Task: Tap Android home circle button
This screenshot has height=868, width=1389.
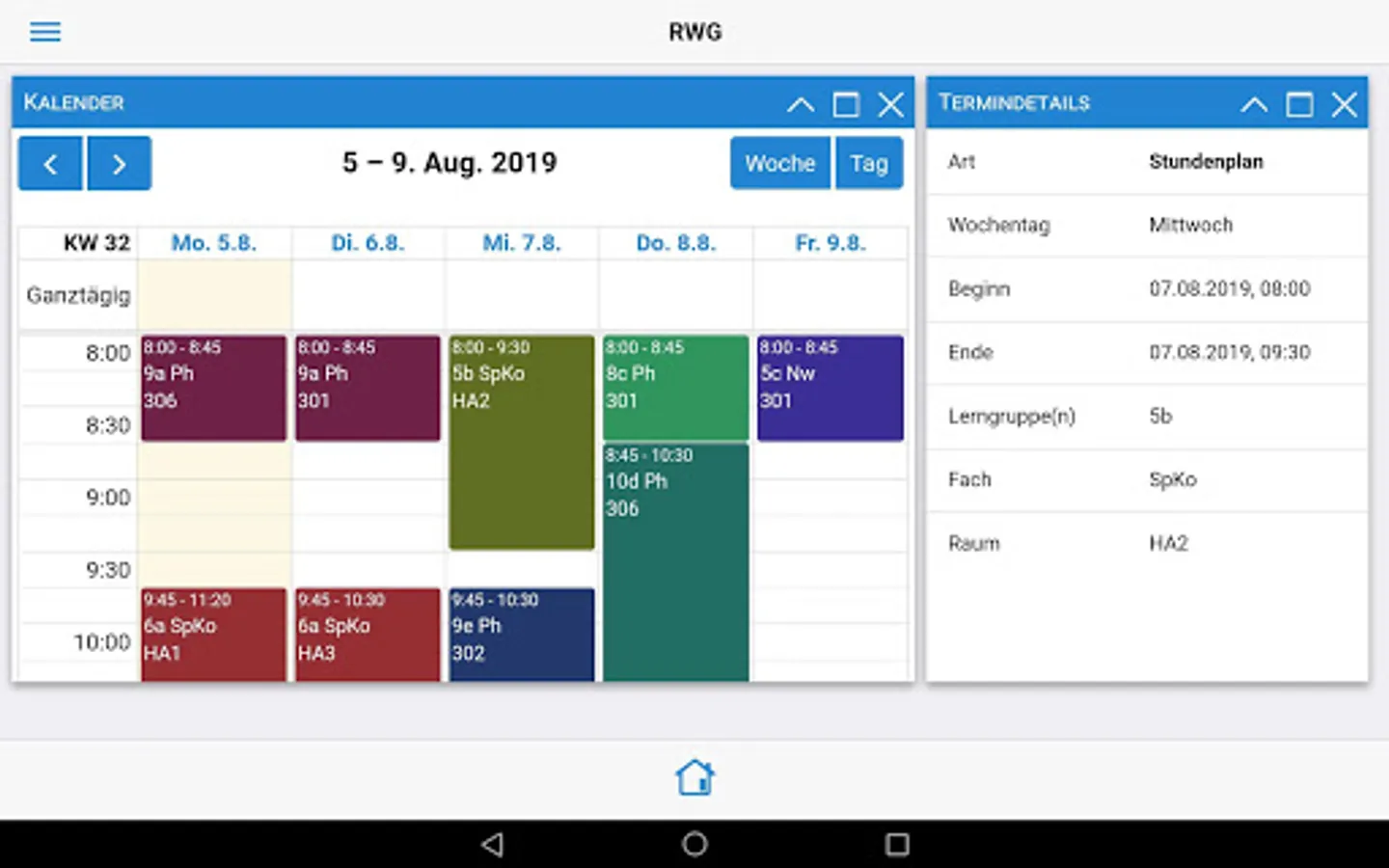Action: click(694, 845)
